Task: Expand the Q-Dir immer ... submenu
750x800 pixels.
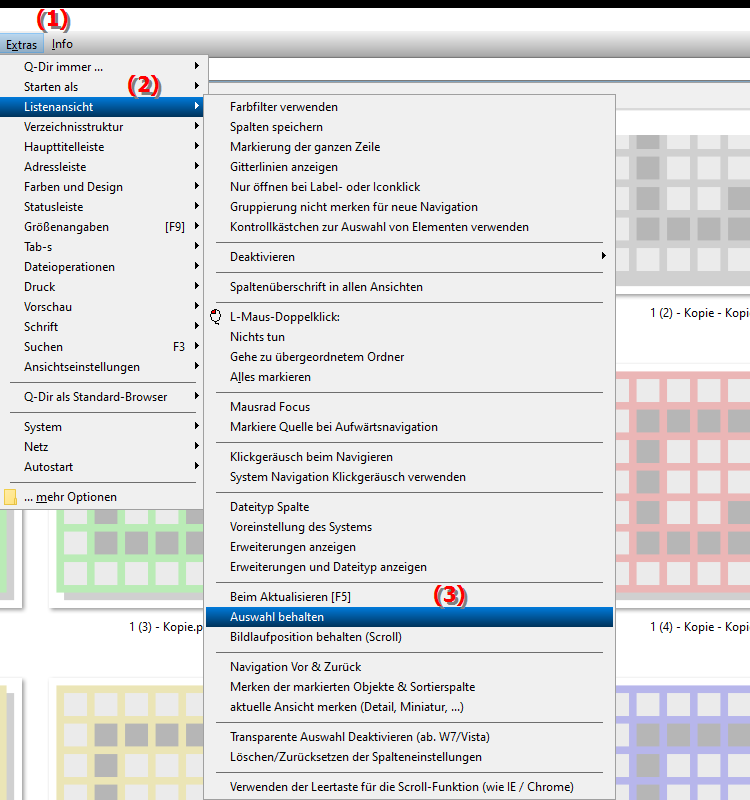Action: 102,67
